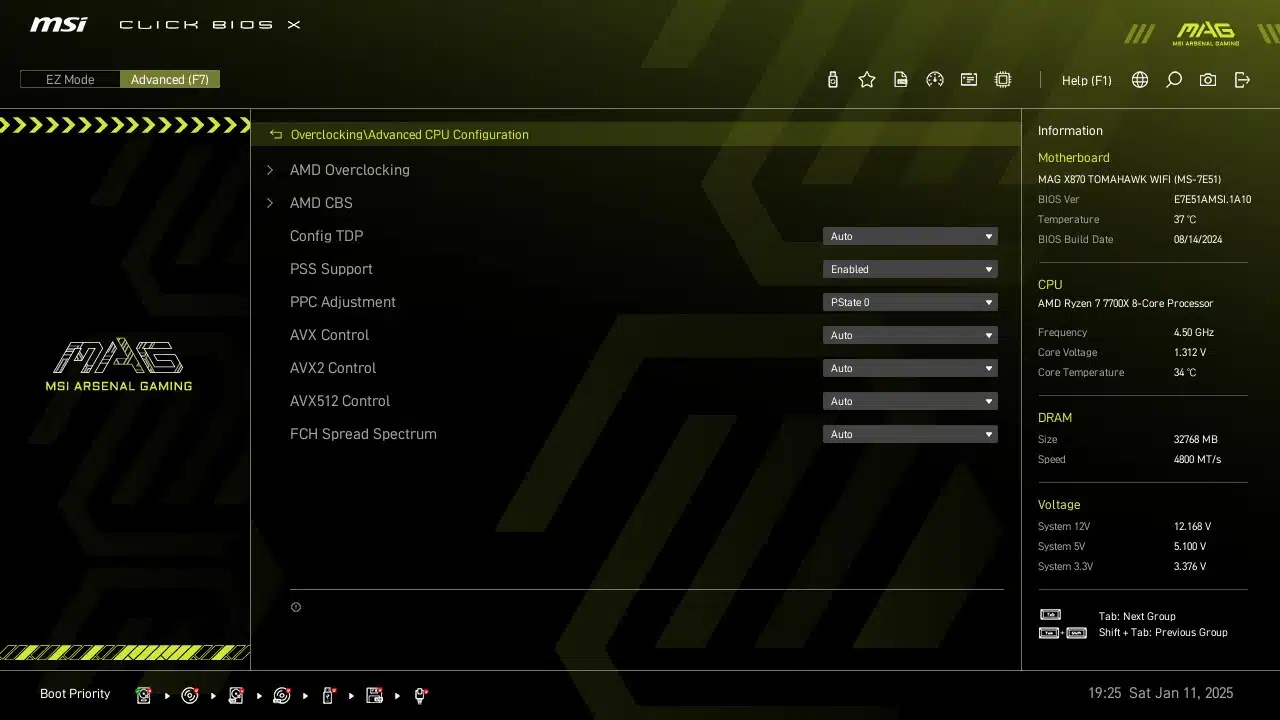Open Favorites star icon
The width and height of the screenshot is (1280, 720).
point(867,80)
